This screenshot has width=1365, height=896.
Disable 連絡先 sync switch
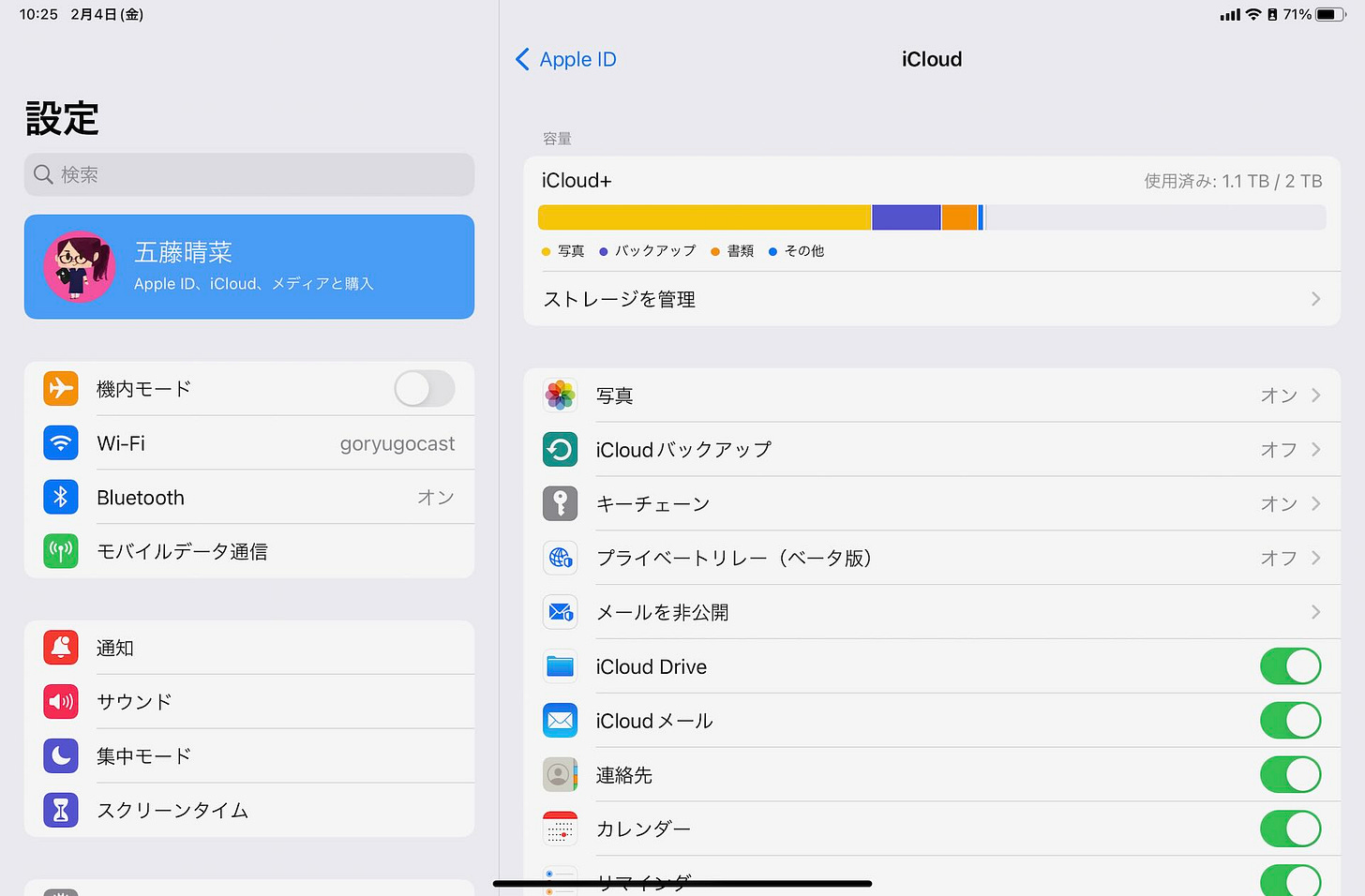(1290, 775)
